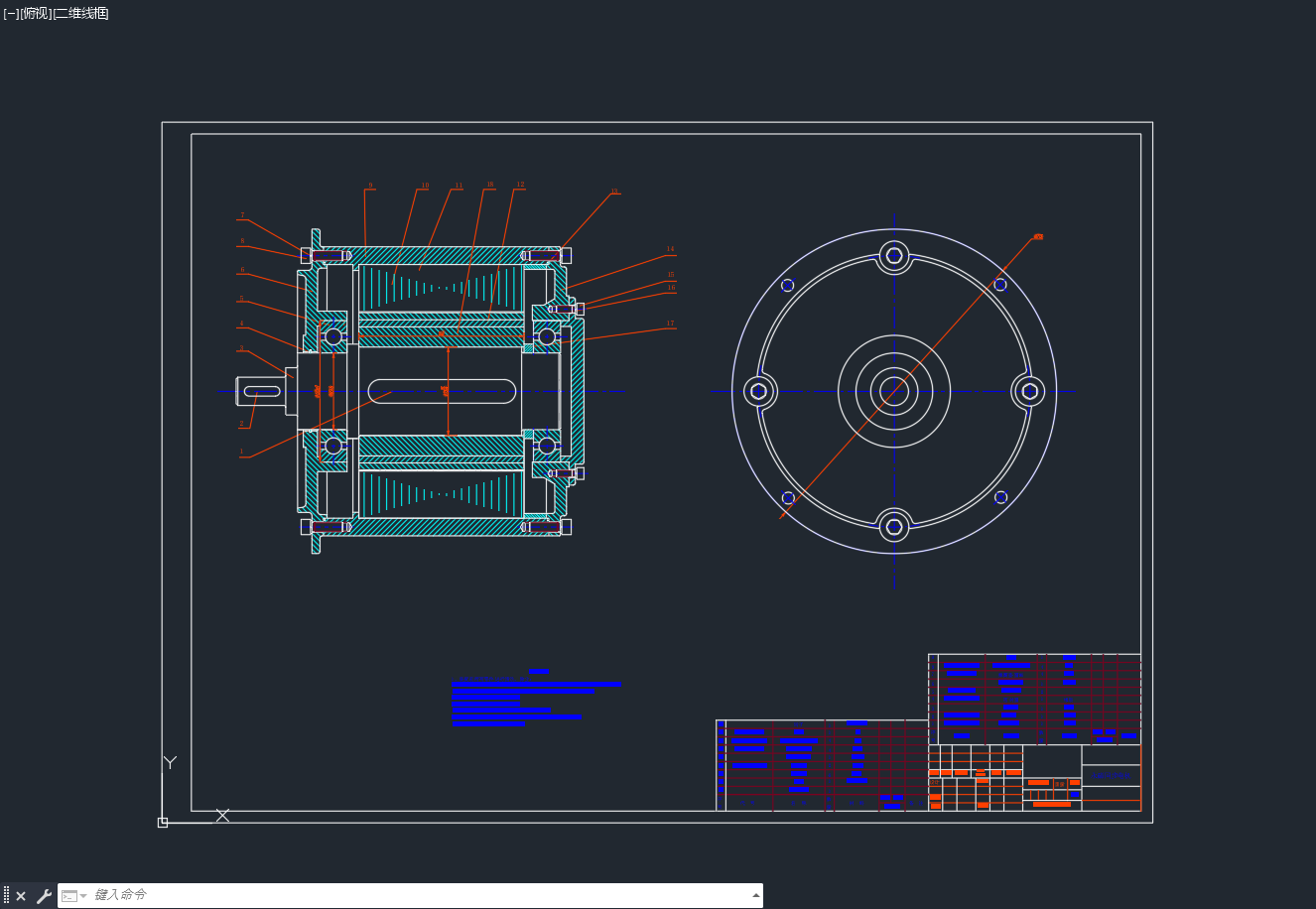Select part number label 16 in the drawing
1316x909 pixels.
(671, 288)
